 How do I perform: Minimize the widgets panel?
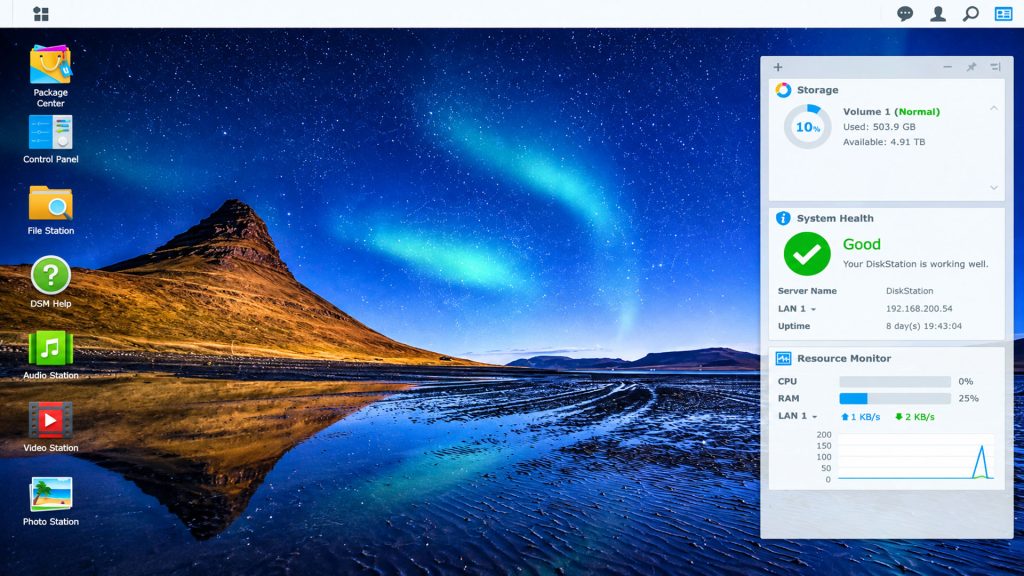coord(948,67)
